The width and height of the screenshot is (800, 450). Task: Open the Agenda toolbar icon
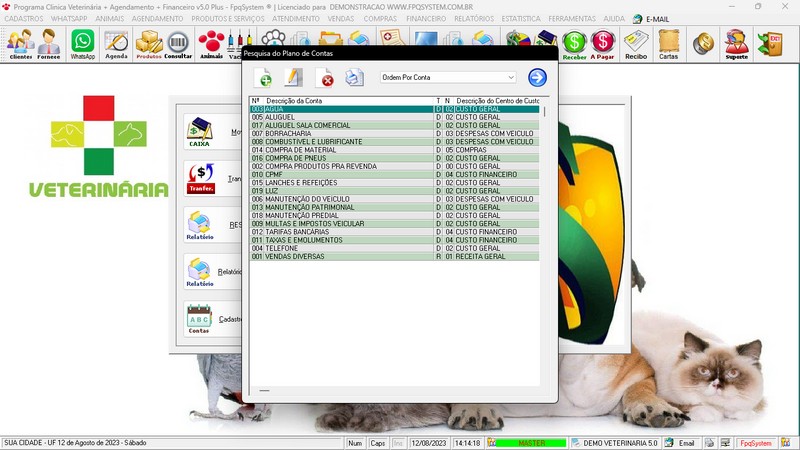tap(116, 44)
